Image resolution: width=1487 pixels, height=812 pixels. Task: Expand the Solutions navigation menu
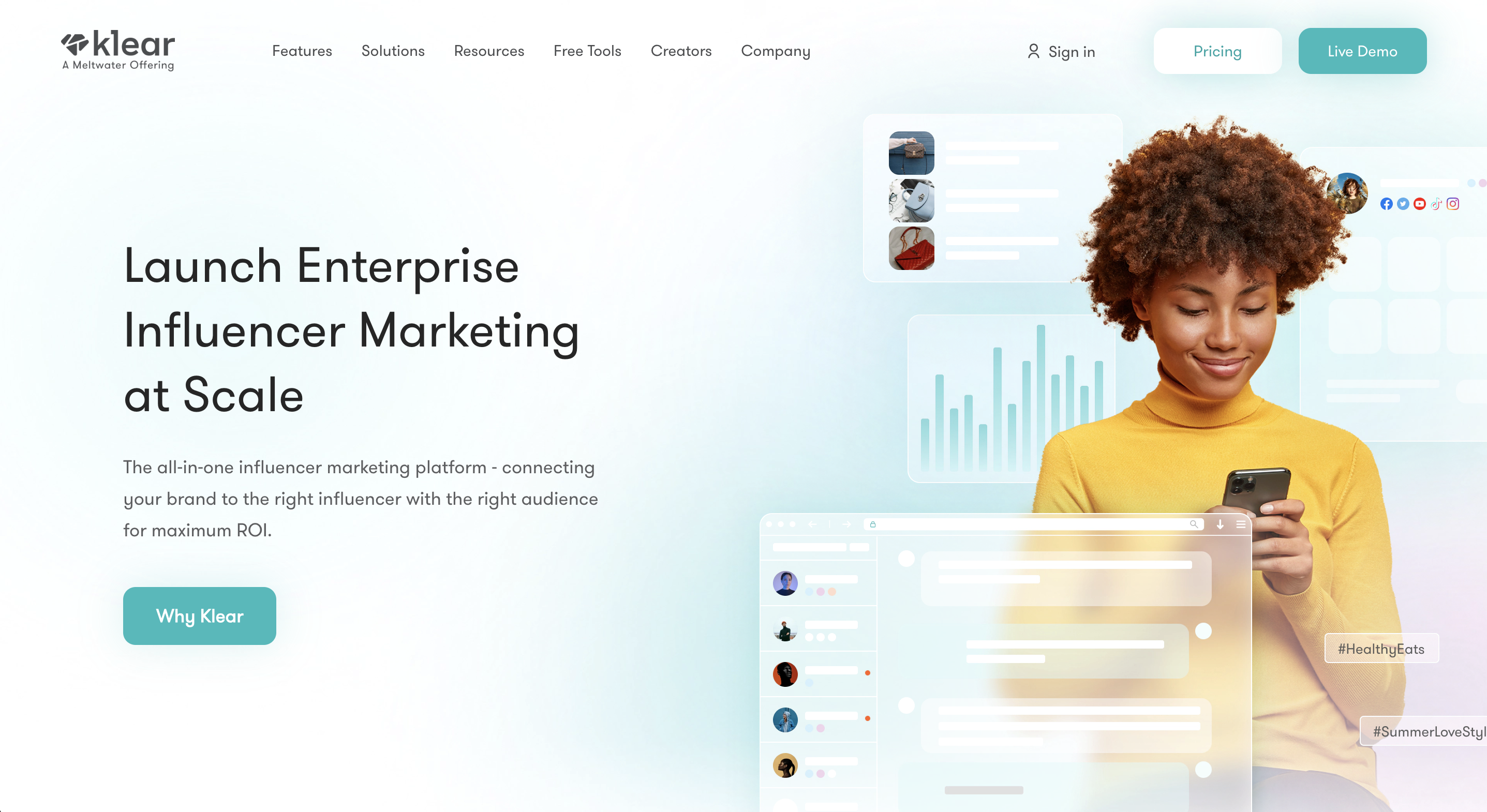coord(391,51)
